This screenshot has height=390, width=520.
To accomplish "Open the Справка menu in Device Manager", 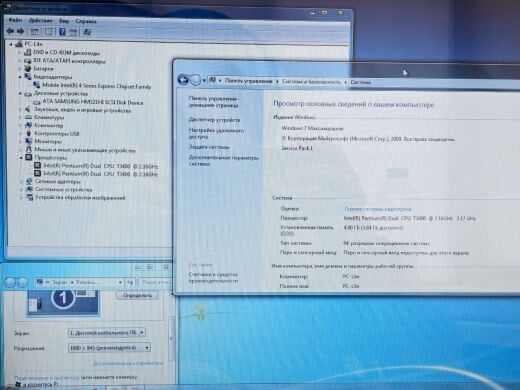I will (86, 21).
